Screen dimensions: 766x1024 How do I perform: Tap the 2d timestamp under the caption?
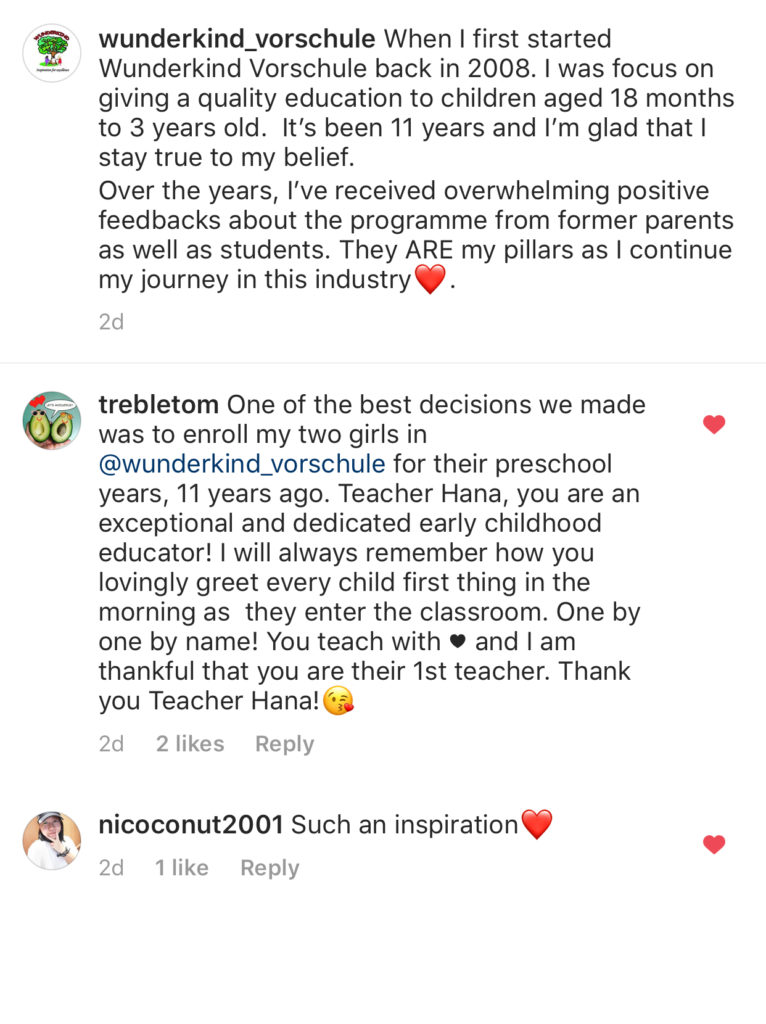click(x=111, y=322)
